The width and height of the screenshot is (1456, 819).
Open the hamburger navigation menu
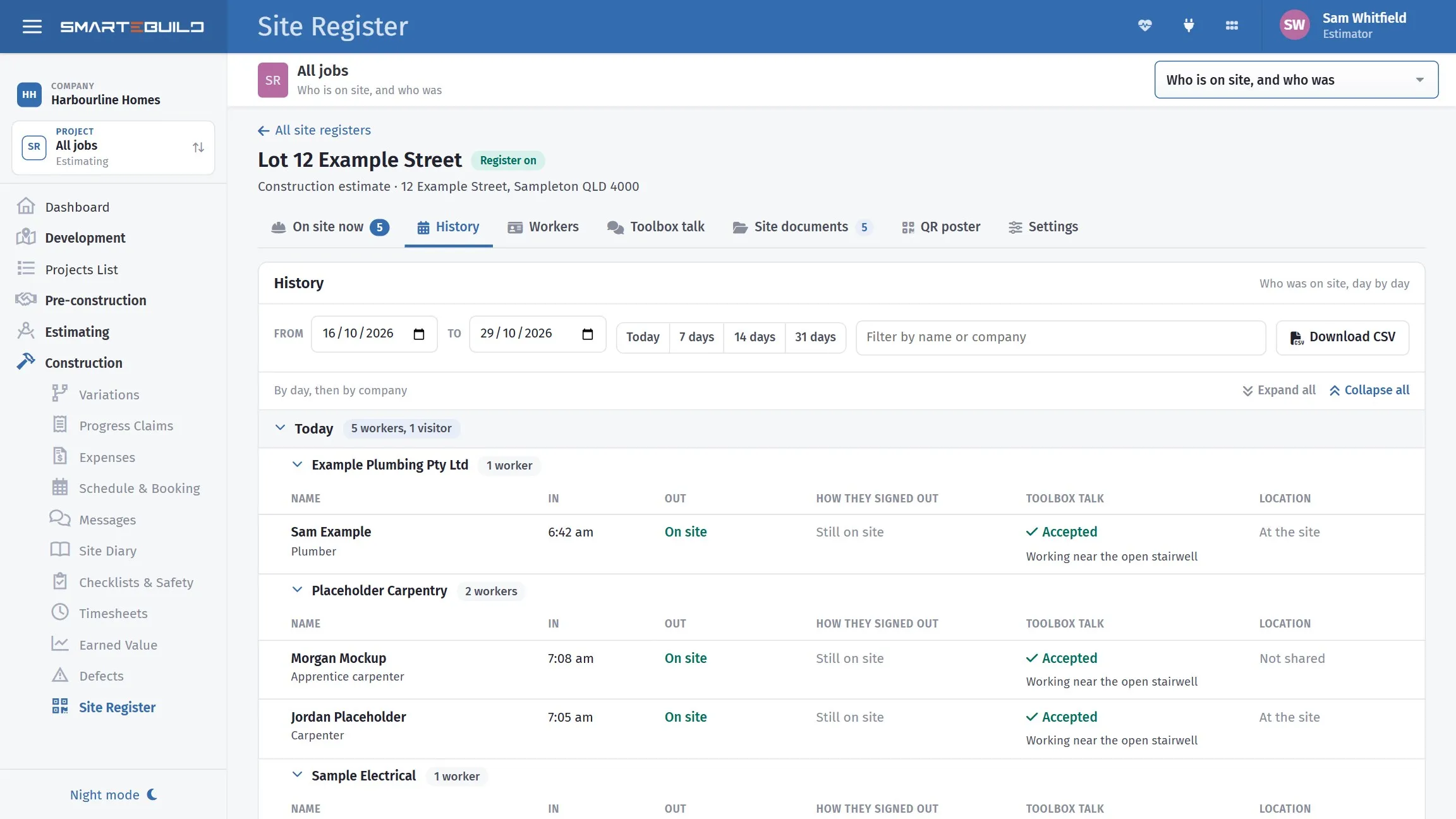tap(32, 27)
